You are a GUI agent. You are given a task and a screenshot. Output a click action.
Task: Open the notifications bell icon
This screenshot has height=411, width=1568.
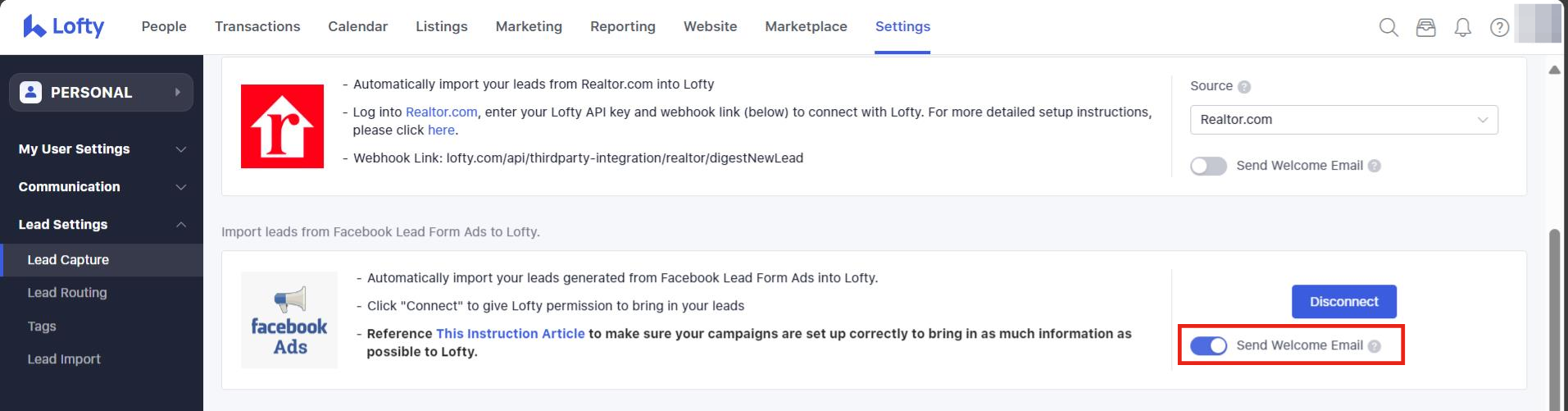click(x=1463, y=27)
